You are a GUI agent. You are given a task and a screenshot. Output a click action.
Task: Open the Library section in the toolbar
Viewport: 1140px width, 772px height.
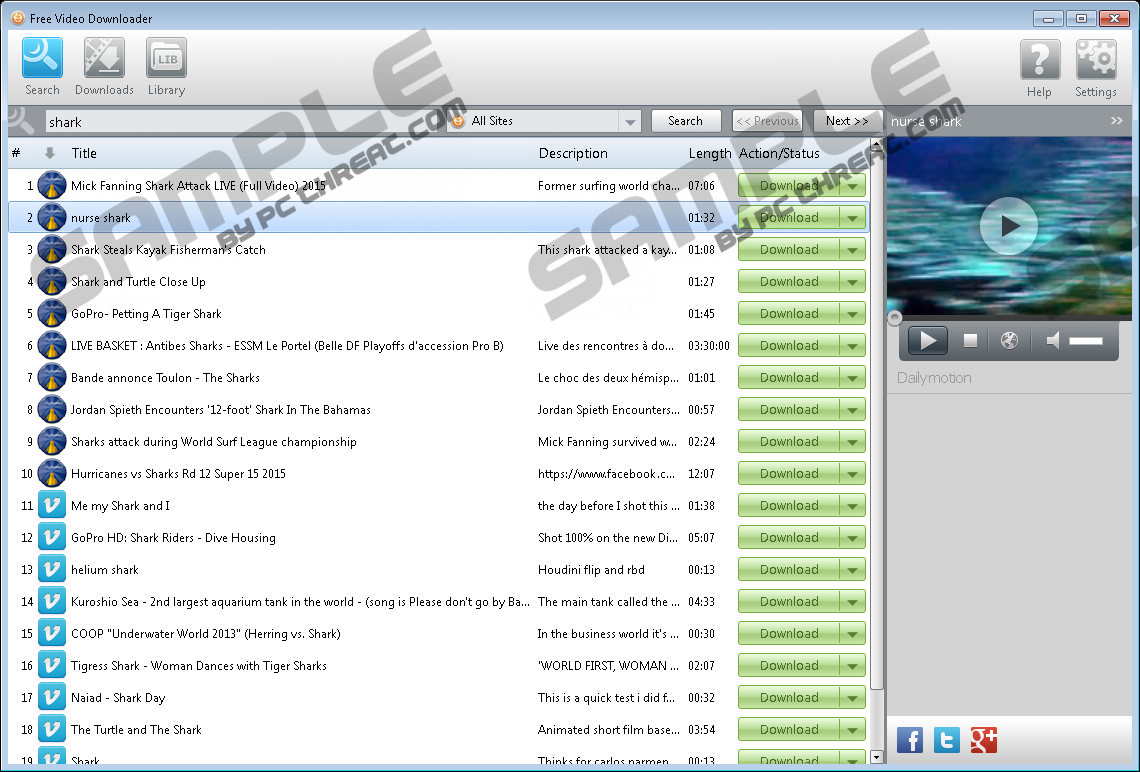coord(166,66)
